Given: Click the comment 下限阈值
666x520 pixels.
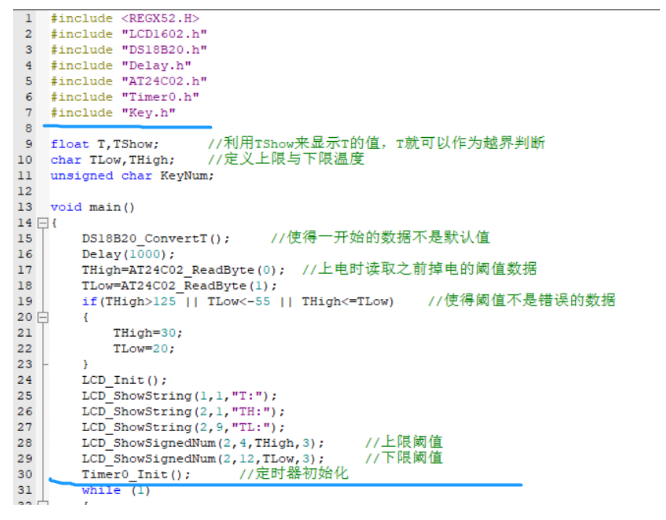Looking at the screenshot, I should (x=404, y=458).
